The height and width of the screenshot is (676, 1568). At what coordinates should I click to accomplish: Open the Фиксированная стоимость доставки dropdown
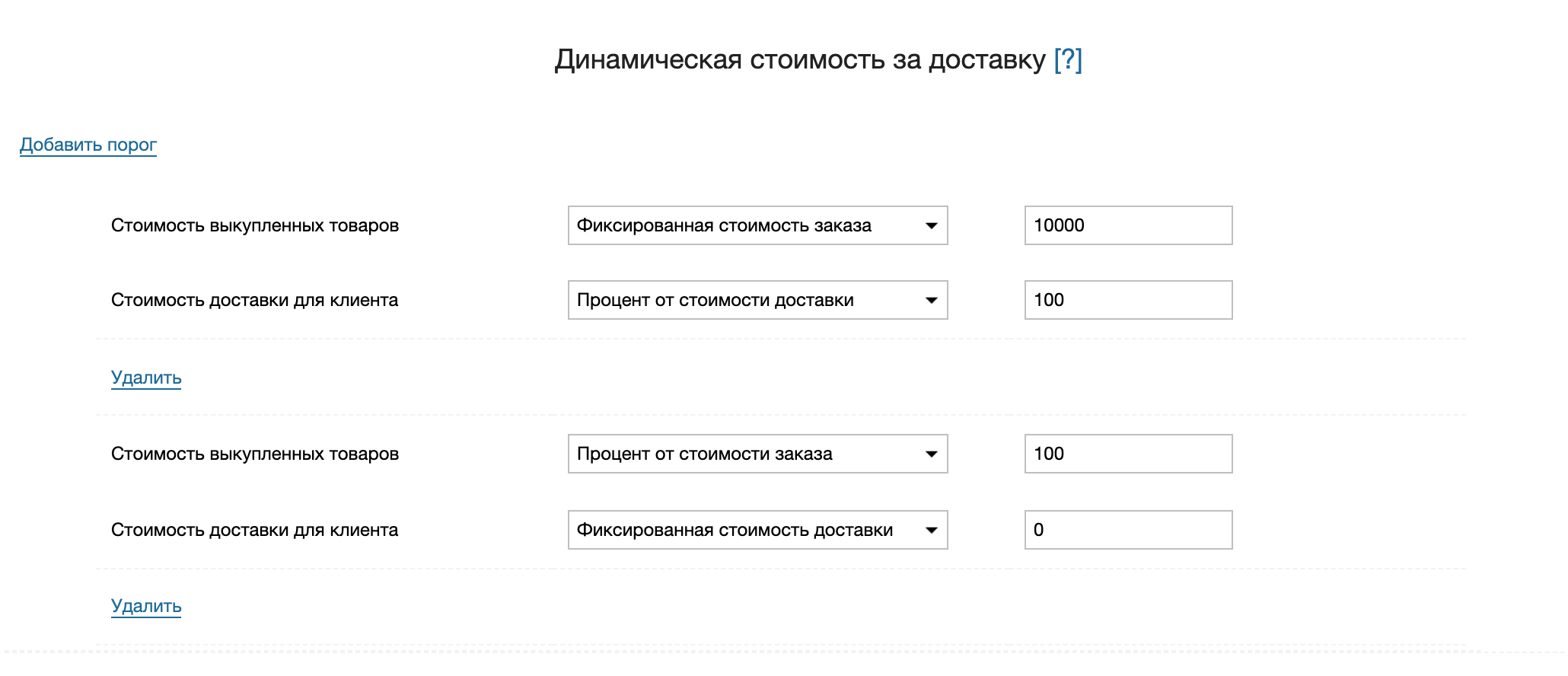(x=757, y=531)
